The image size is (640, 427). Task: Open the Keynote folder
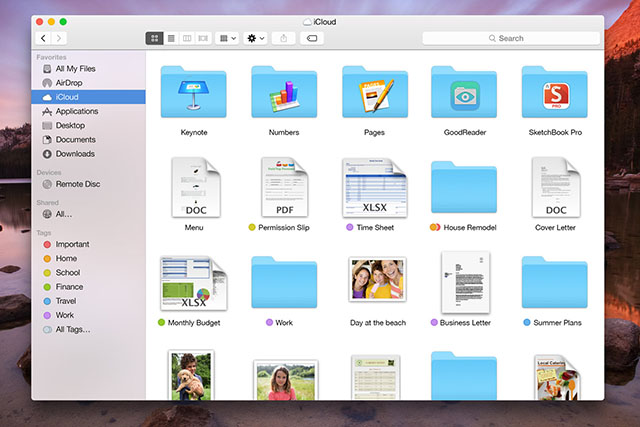[192, 94]
